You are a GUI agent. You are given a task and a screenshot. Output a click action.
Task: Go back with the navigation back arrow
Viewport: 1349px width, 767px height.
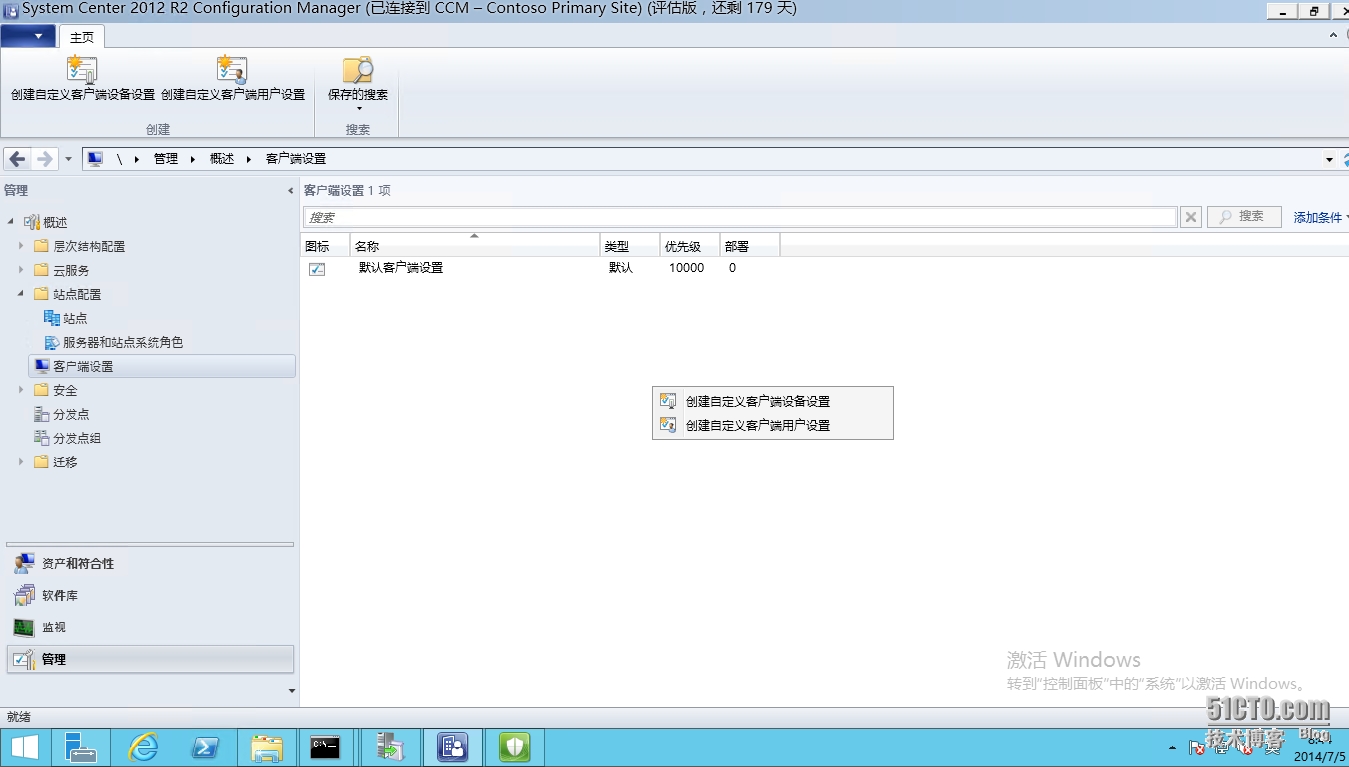point(17,159)
